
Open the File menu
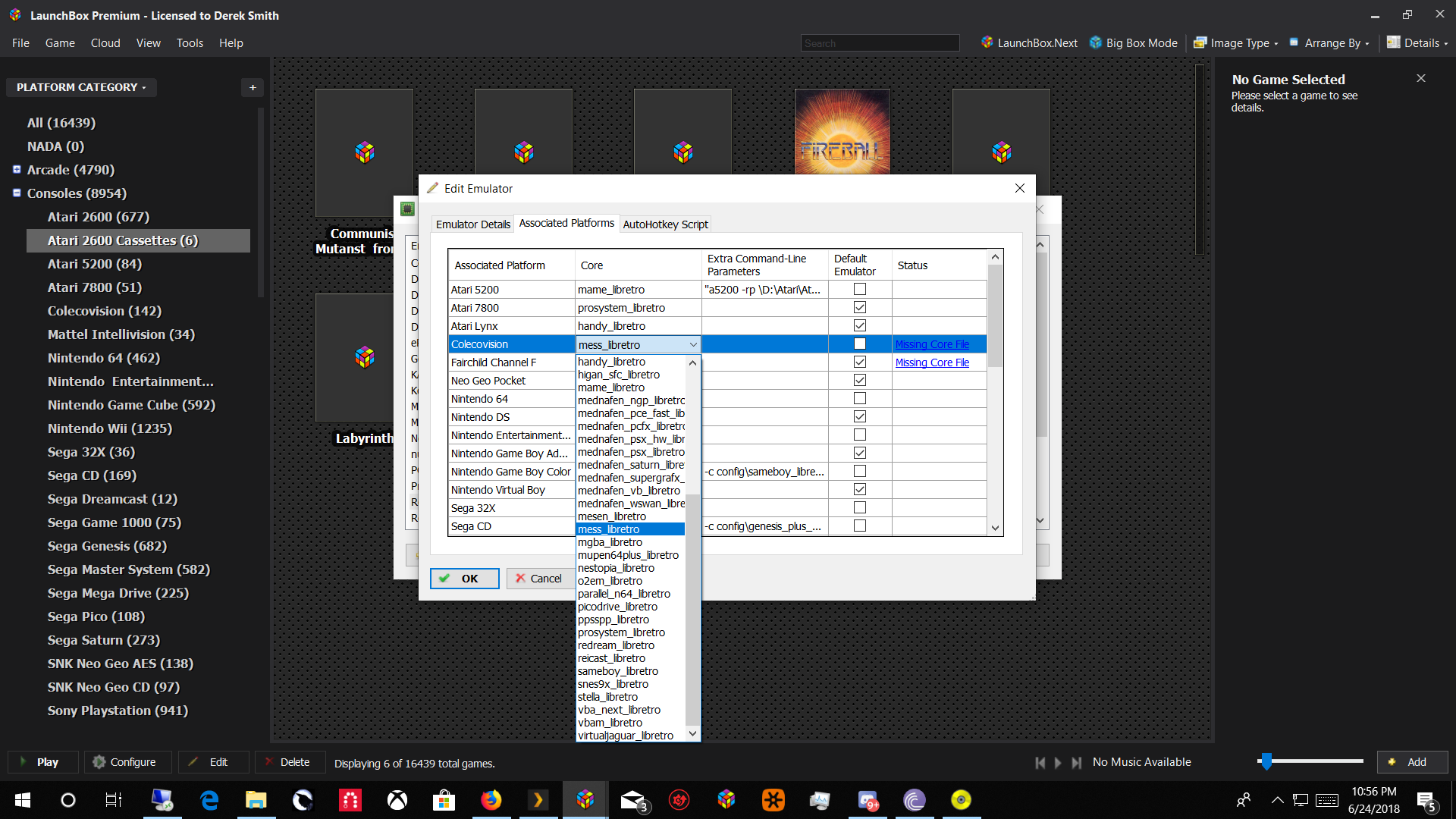point(20,43)
